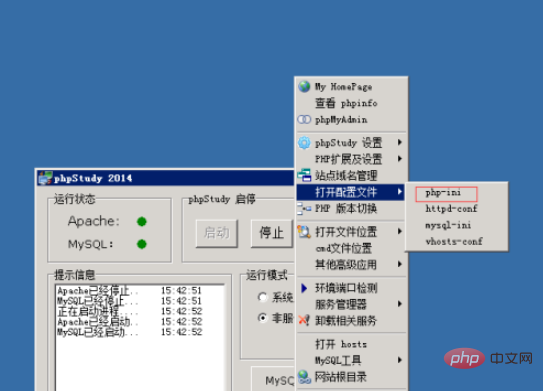
Task: Click the 停止 button
Action: pos(272,233)
